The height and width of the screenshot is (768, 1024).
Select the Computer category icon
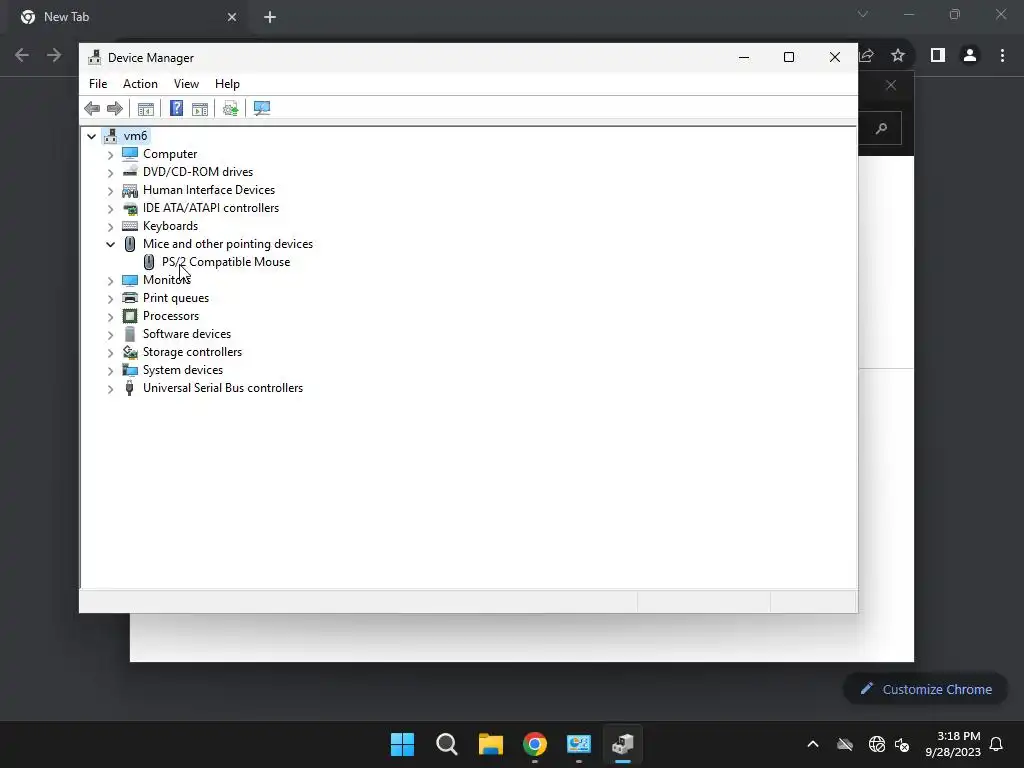(130, 153)
